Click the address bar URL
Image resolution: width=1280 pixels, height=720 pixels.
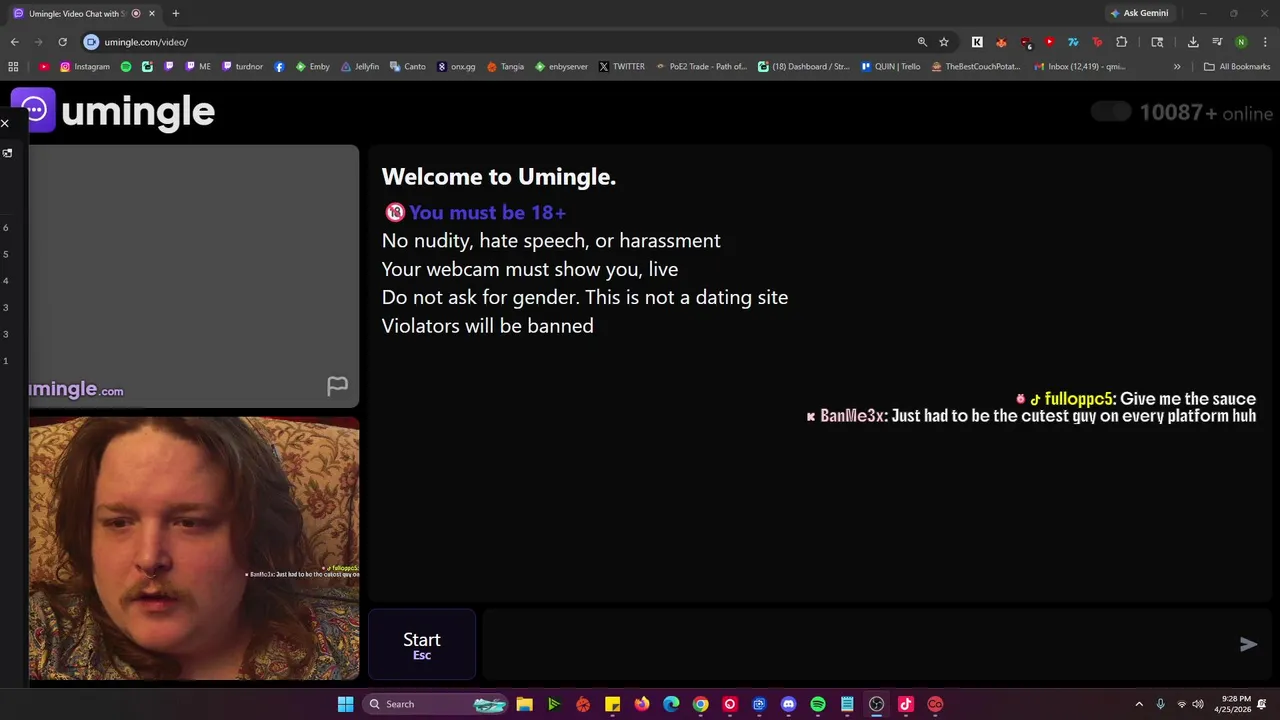point(146,42)
